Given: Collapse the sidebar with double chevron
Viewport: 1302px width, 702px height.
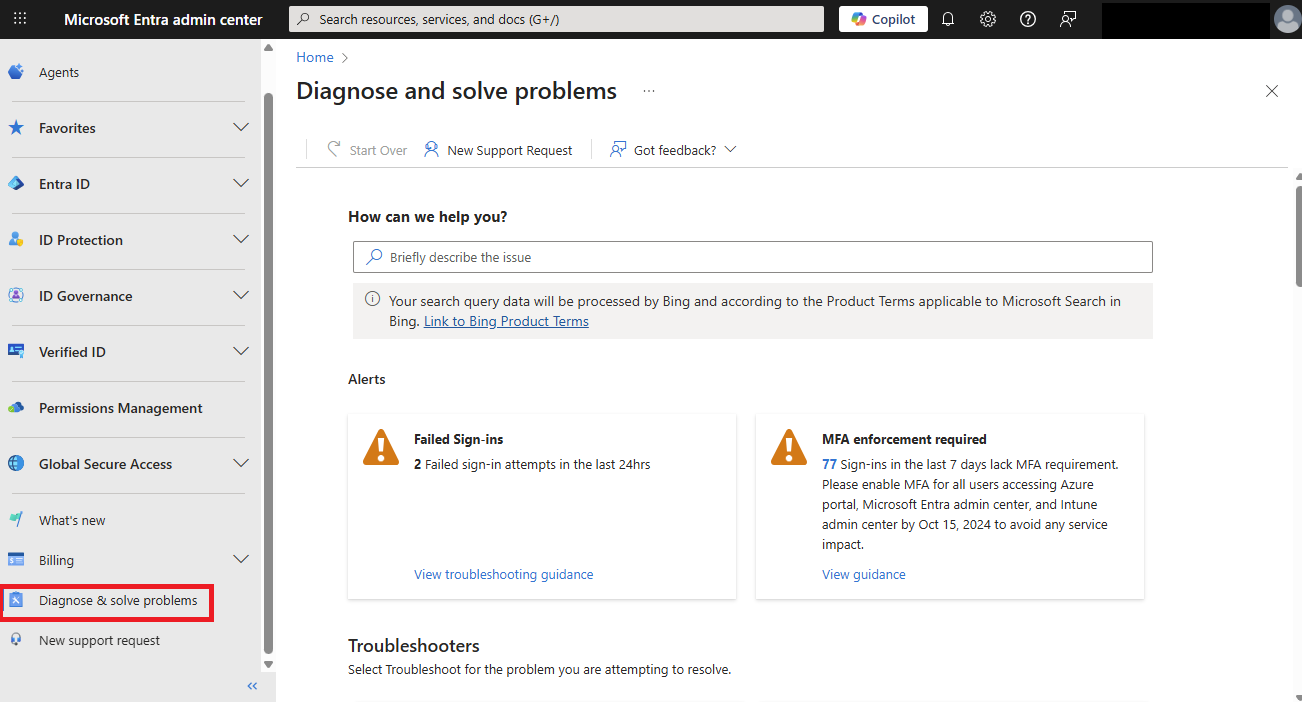Looking at the screenshot, I should click(x=252, y=685).
